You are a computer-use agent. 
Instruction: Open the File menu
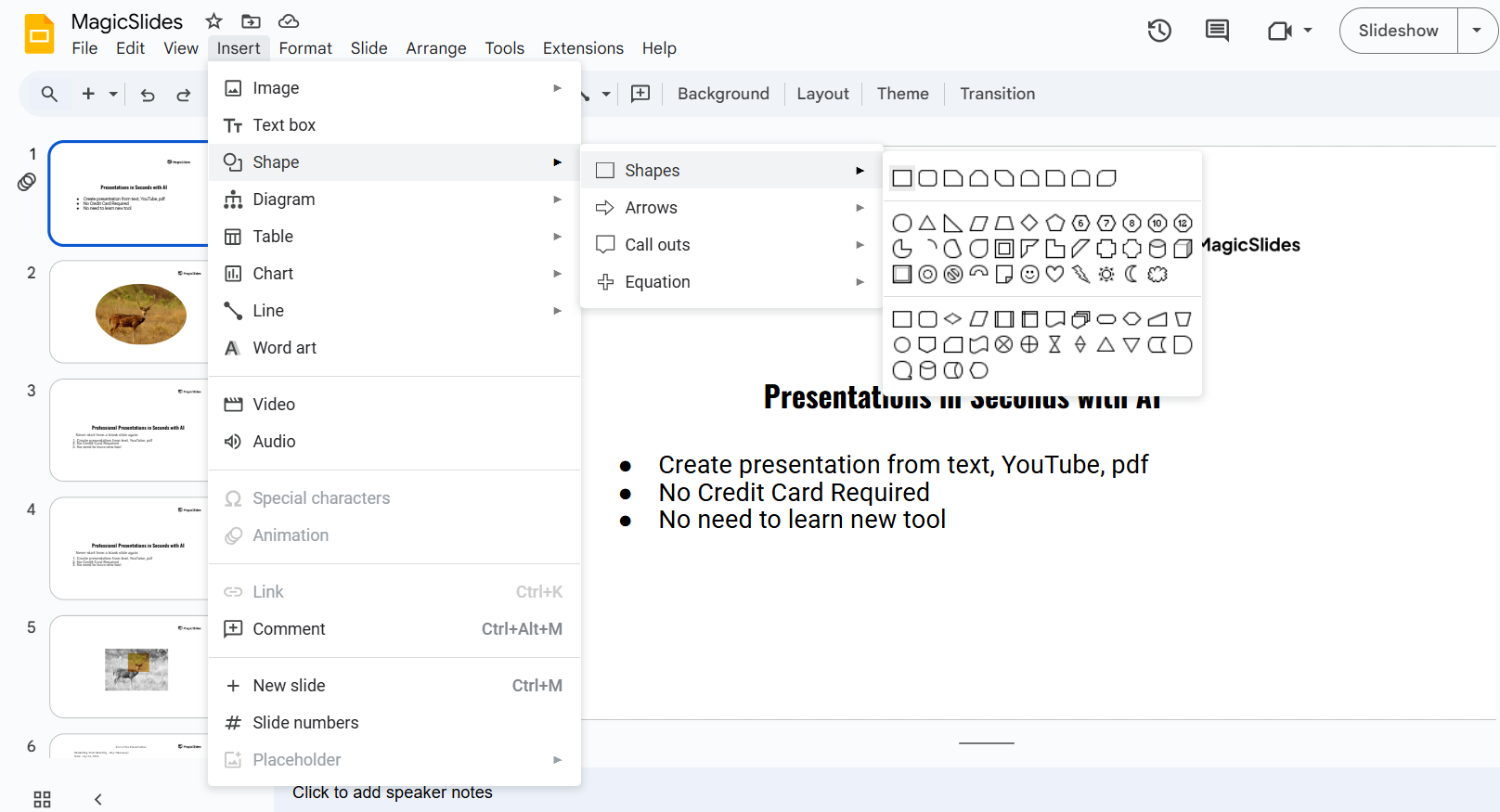(x=84, y=48)
